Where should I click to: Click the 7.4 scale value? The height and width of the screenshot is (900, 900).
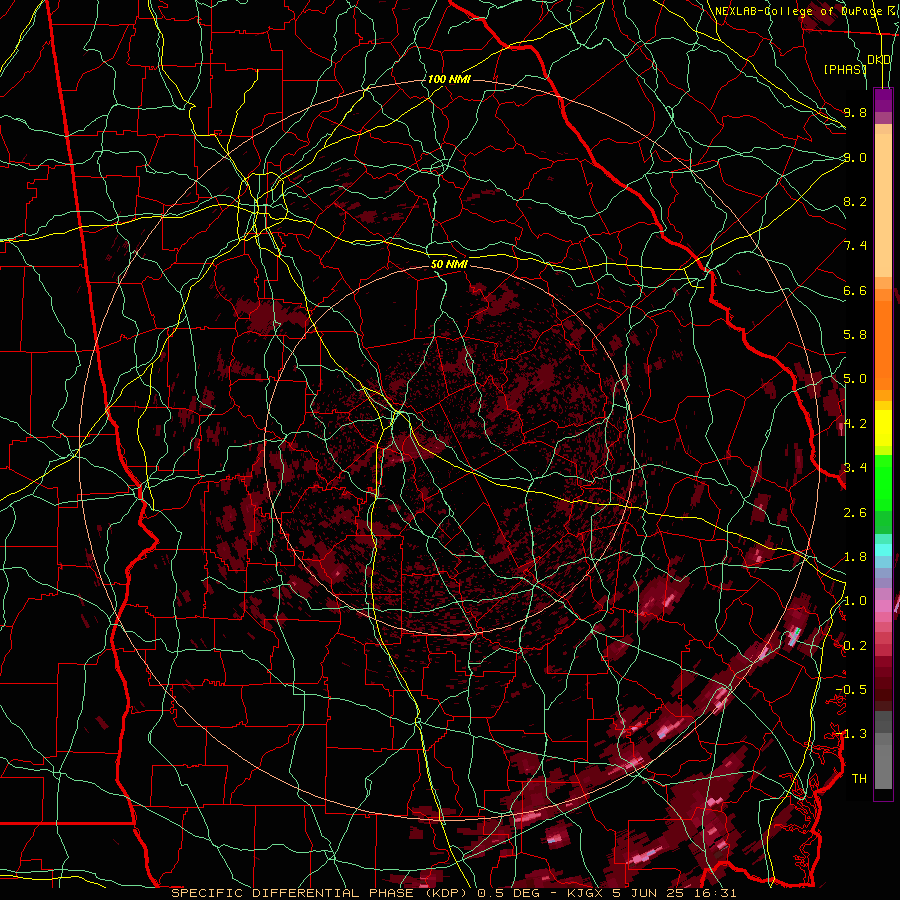(855, 246)
